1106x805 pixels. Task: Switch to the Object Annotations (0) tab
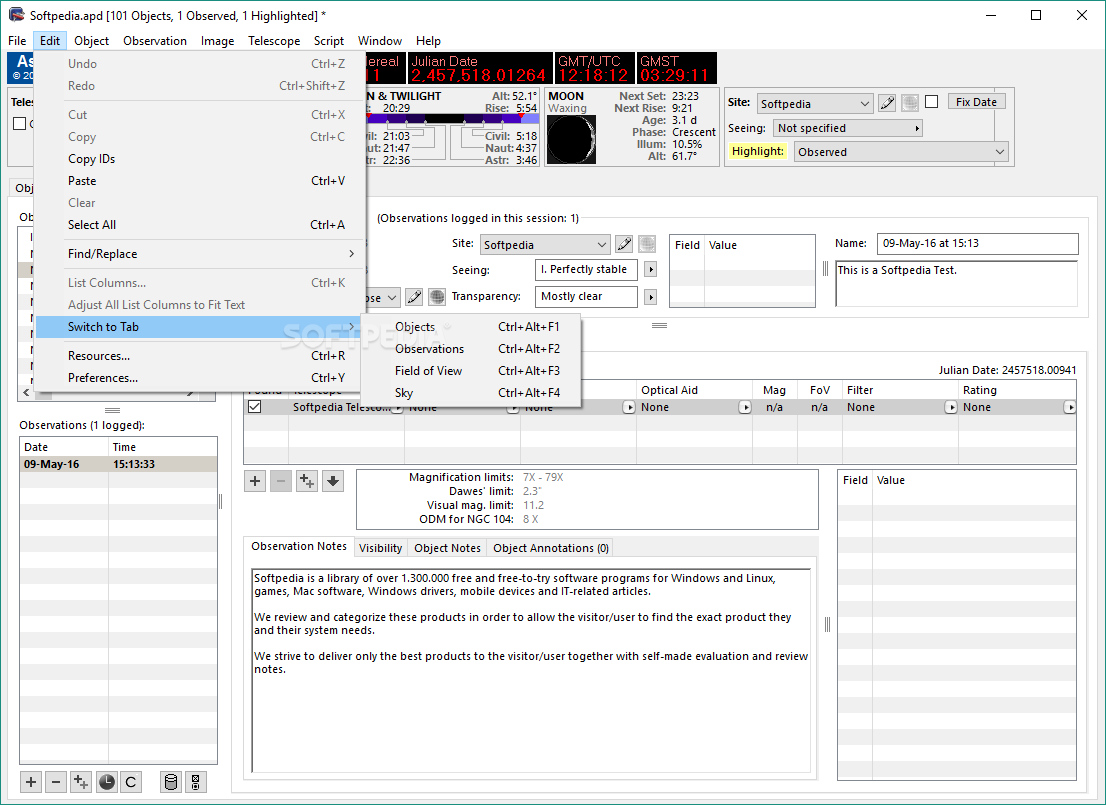pos(551,548)
